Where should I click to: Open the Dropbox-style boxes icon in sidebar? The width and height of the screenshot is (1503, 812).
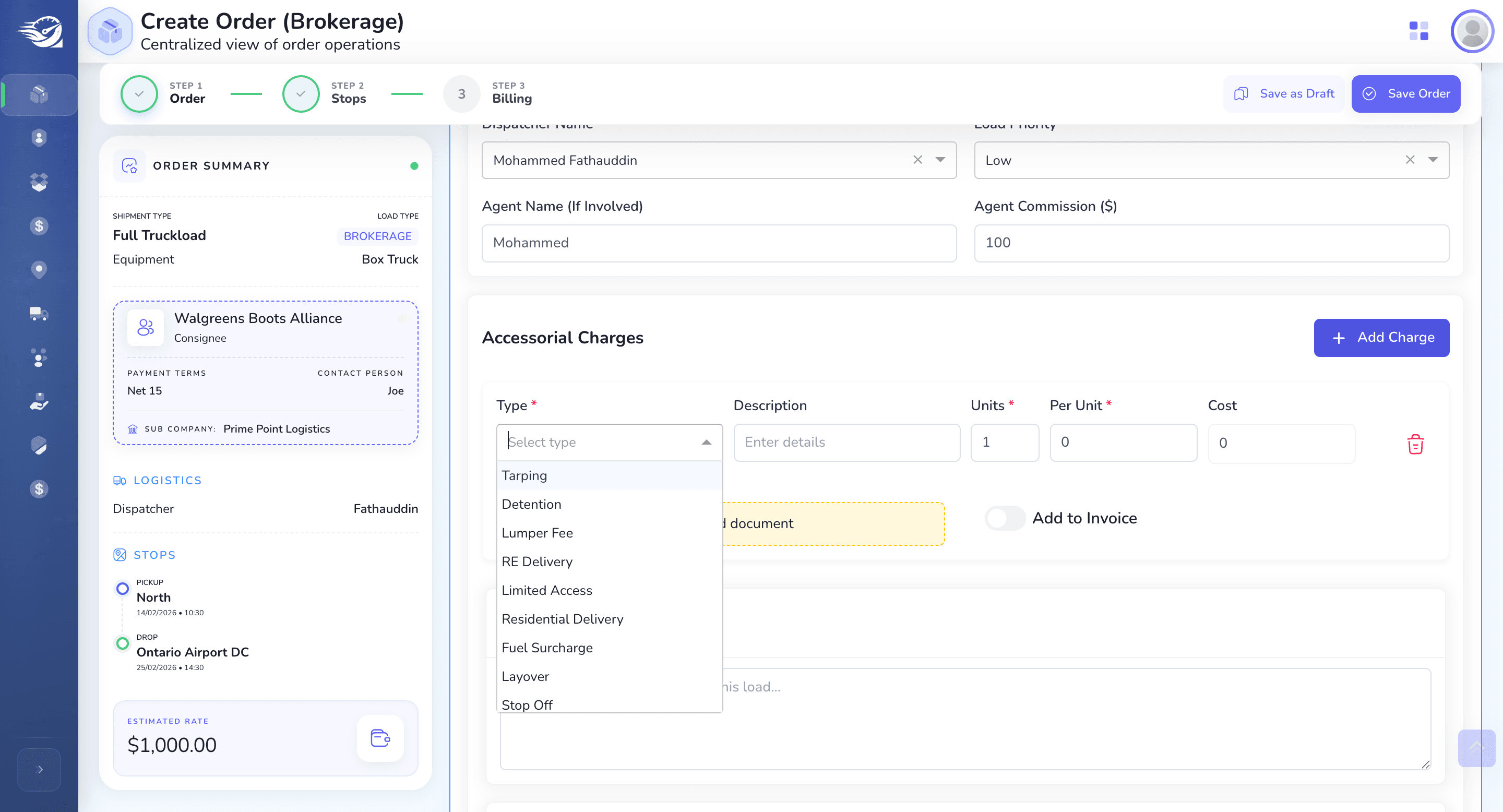coord(39,182)
